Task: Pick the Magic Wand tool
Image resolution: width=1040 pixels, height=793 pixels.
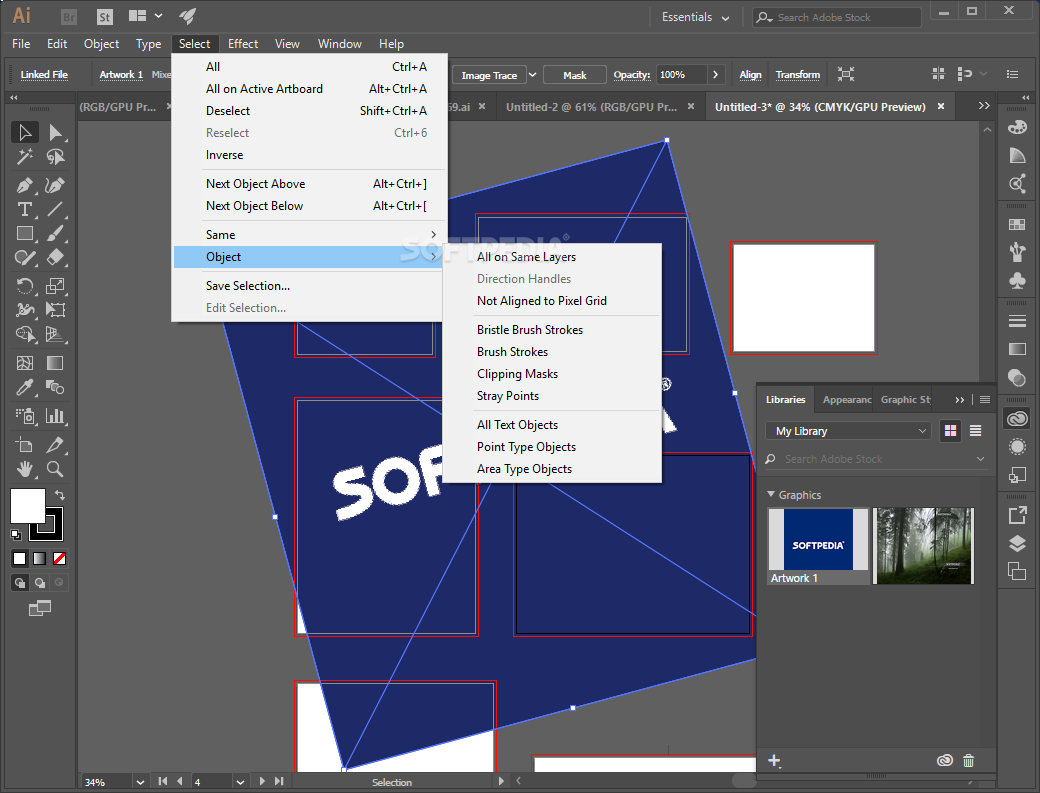Action: click(x=25, y=157)
